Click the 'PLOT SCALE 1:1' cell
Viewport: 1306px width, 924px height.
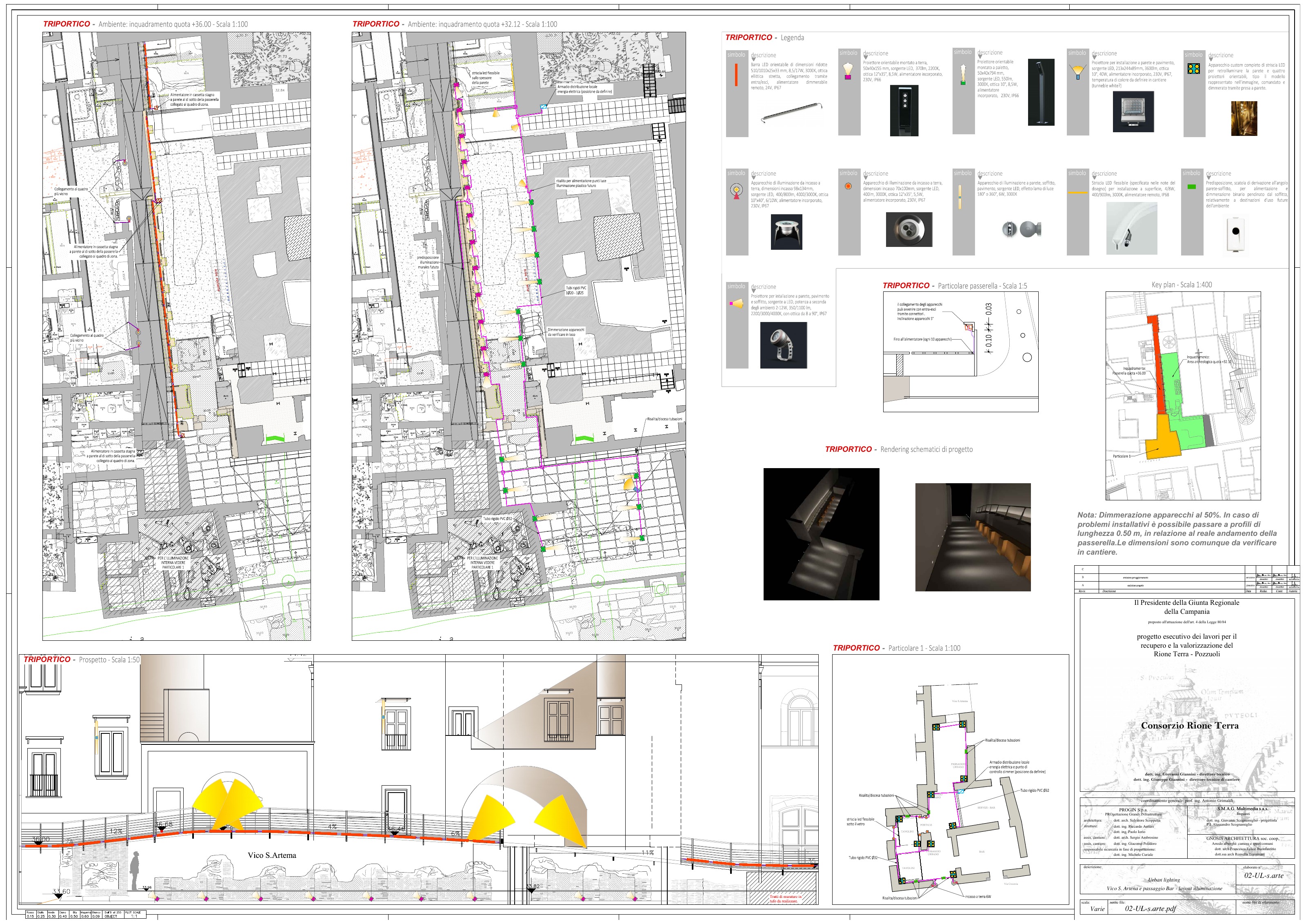coord(135,914)
